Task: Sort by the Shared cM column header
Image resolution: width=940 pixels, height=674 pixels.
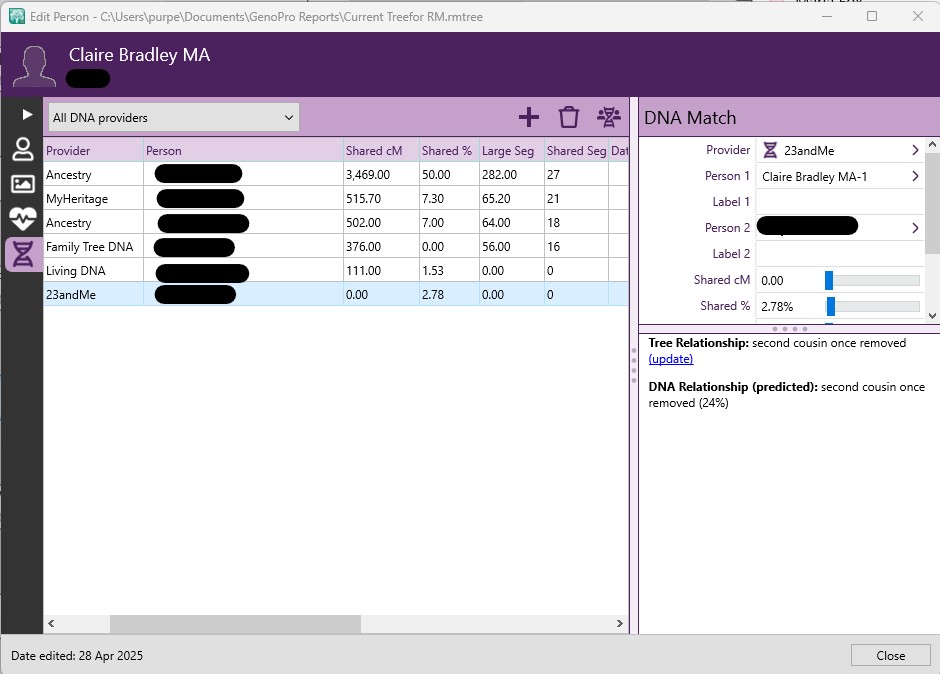Action: (381, 151)
